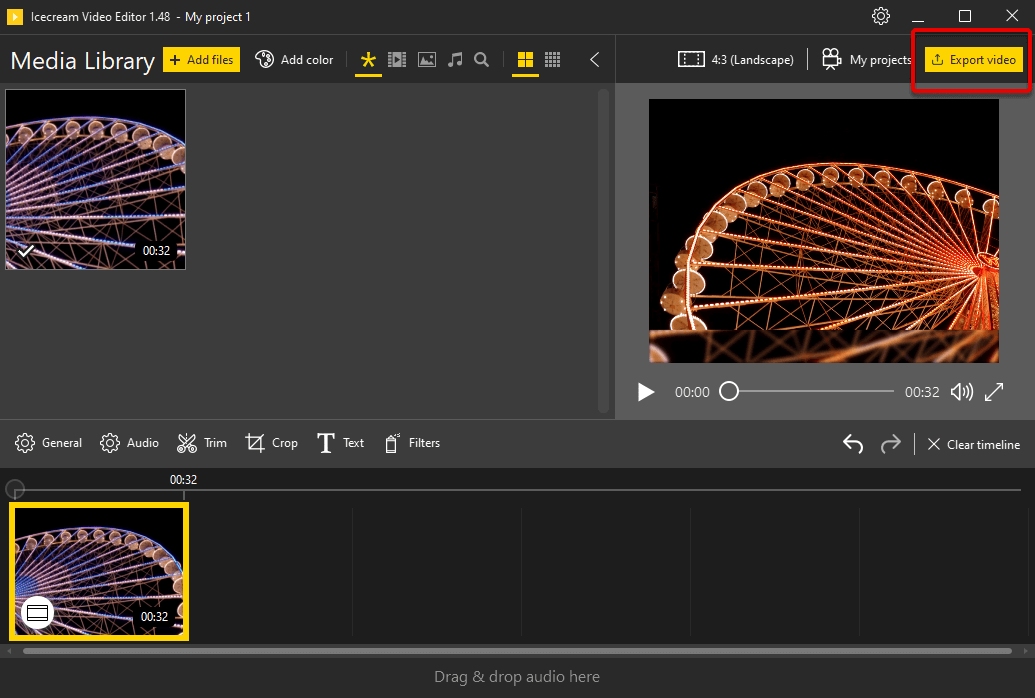Screen dimensions: 1035x698
Task: Show all media with star filter
Action: (x=368, y=60)
